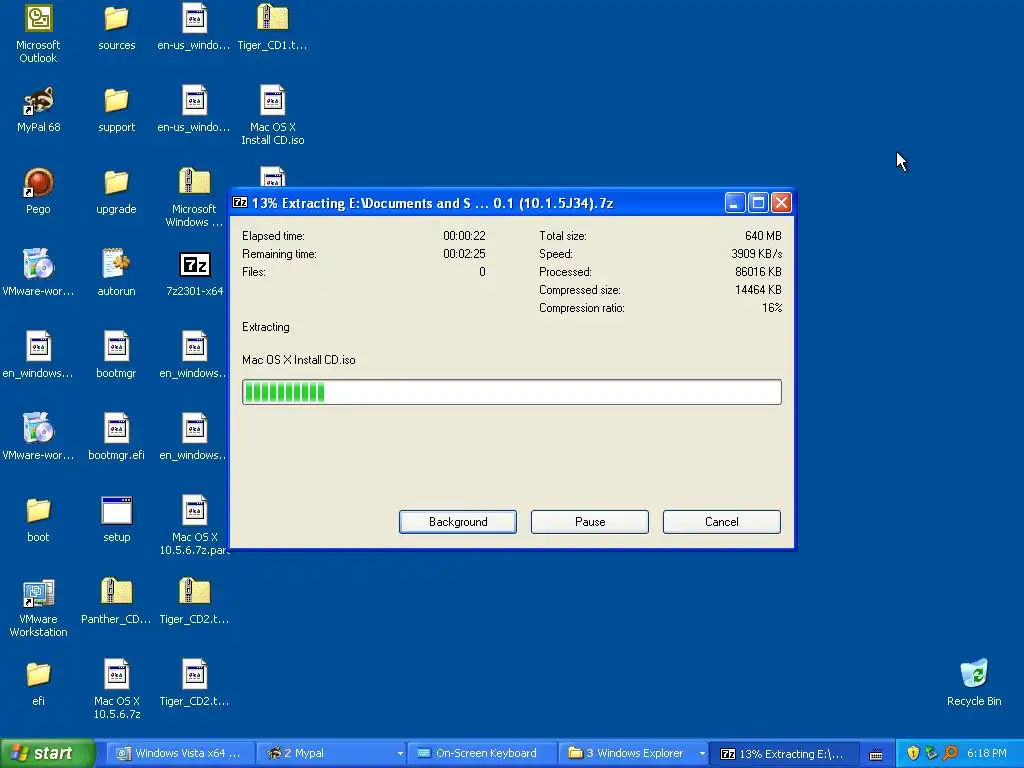Viewport: 1024px width, 768px height.
Task: Click the green extraction progress bar
Action: 512,392
